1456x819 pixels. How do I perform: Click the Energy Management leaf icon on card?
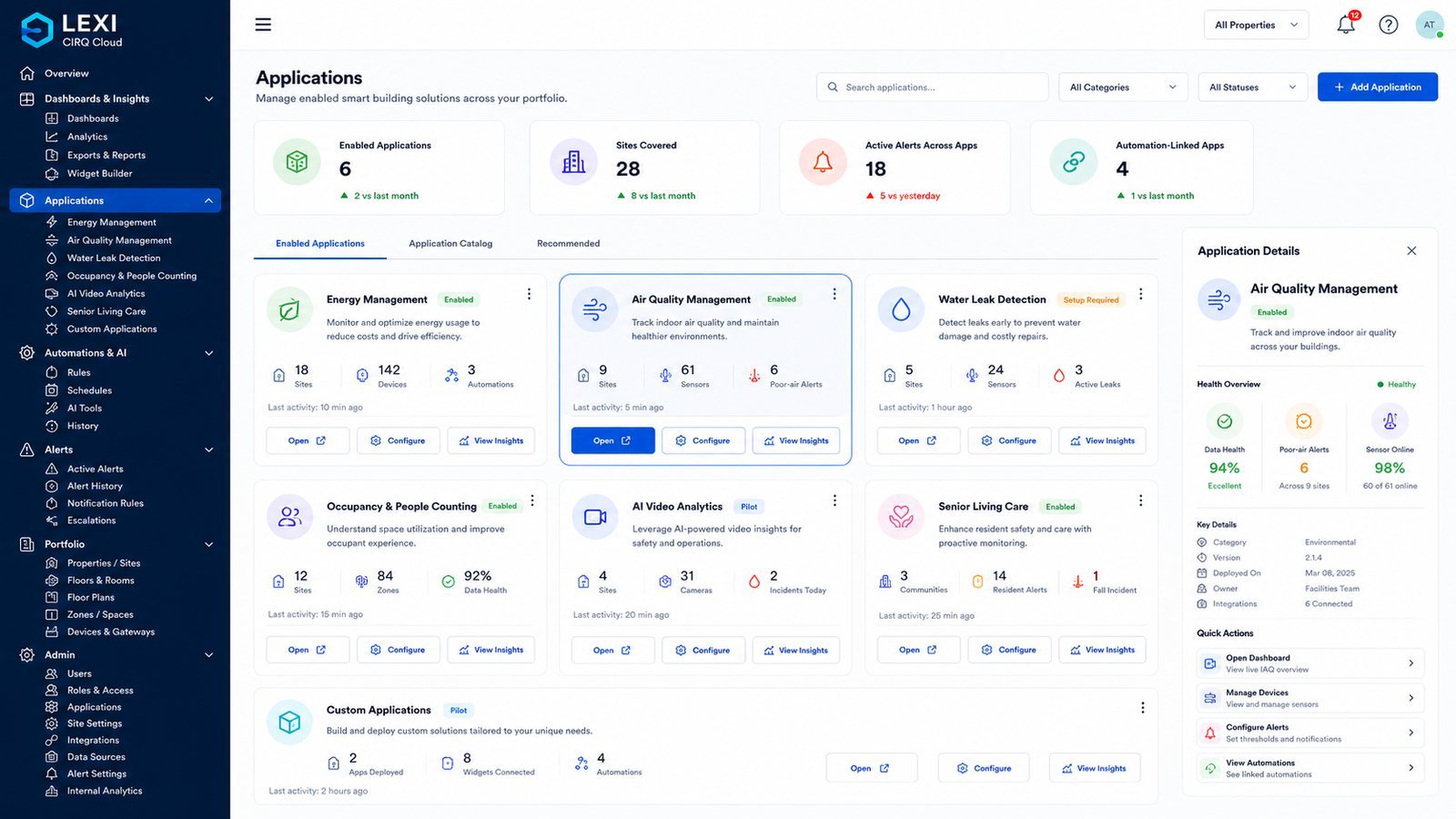coord(289,309)
